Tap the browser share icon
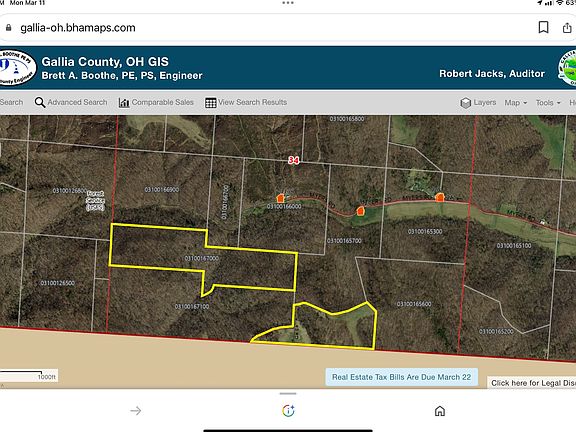This screenshot has height=432, width=576. [567, 28]
